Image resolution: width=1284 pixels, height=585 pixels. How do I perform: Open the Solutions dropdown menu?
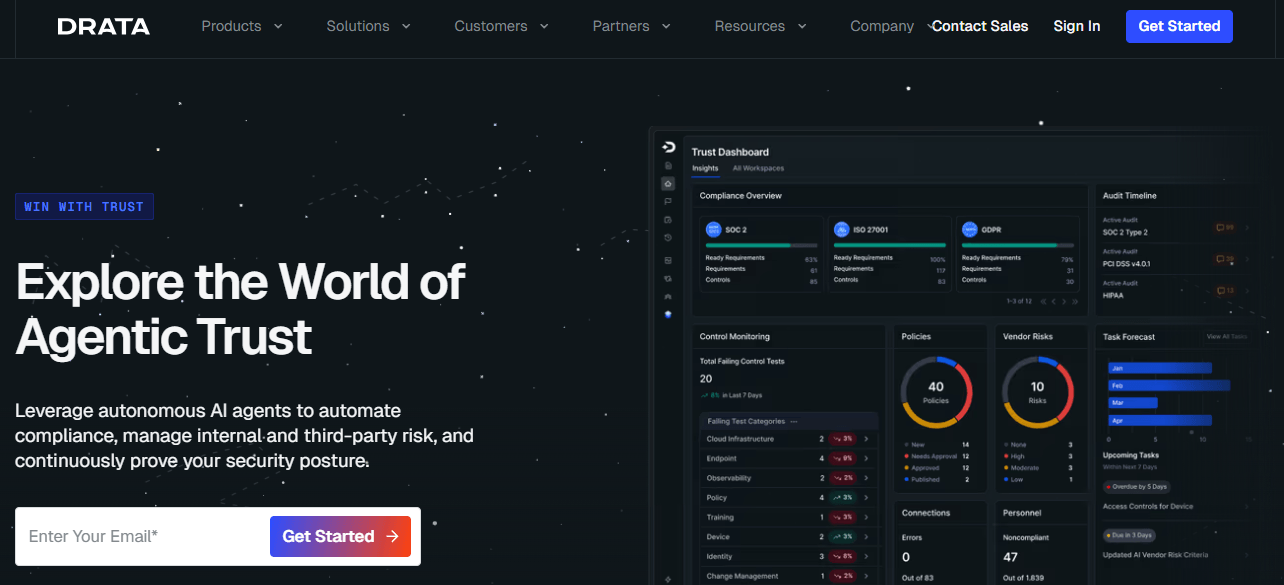[x=369, y=27]
